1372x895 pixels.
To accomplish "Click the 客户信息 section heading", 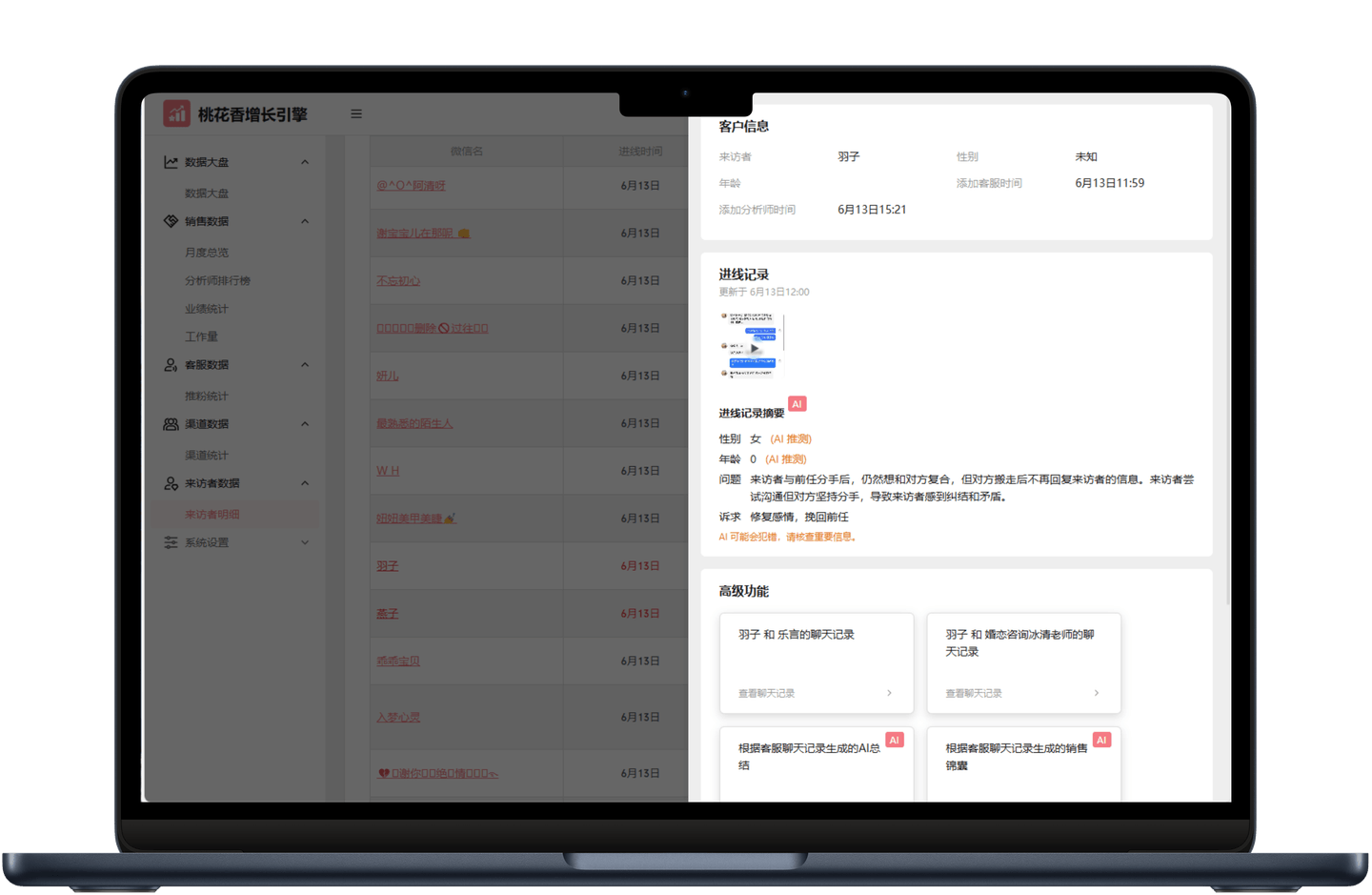I will click(x=743, y=126).
